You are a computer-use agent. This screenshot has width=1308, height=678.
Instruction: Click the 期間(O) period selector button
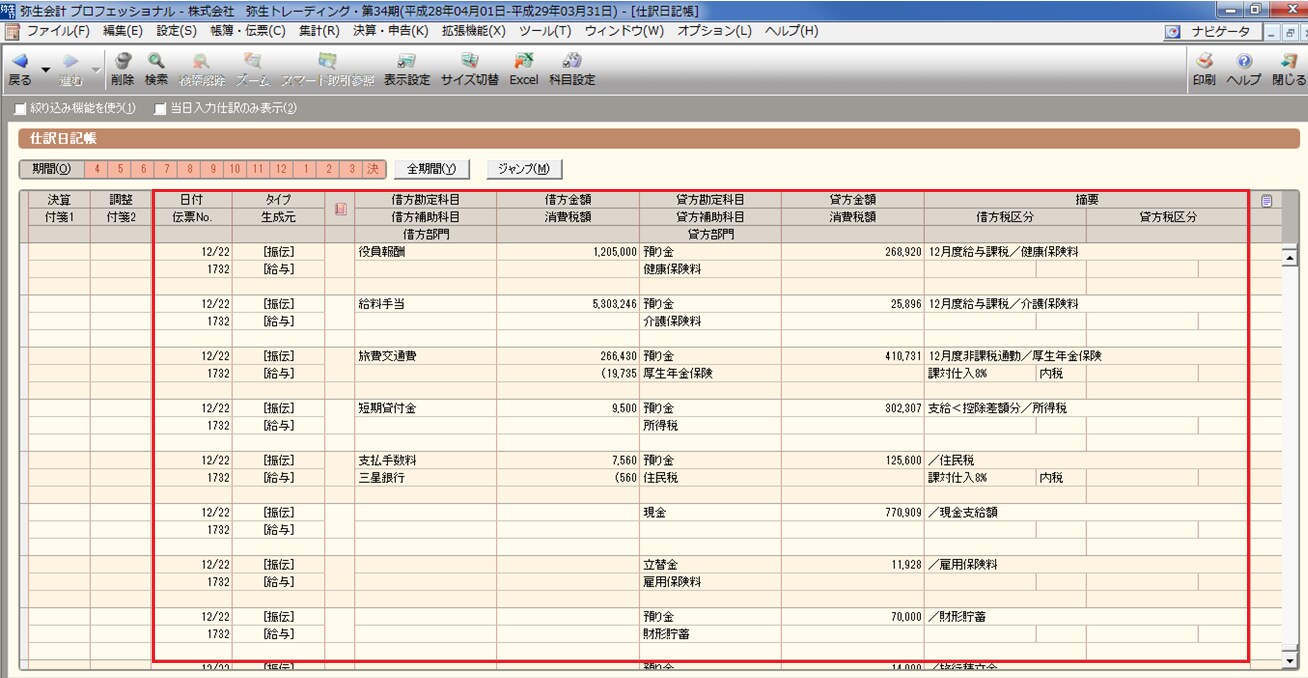pyautogui.click(x=51, y=169)
